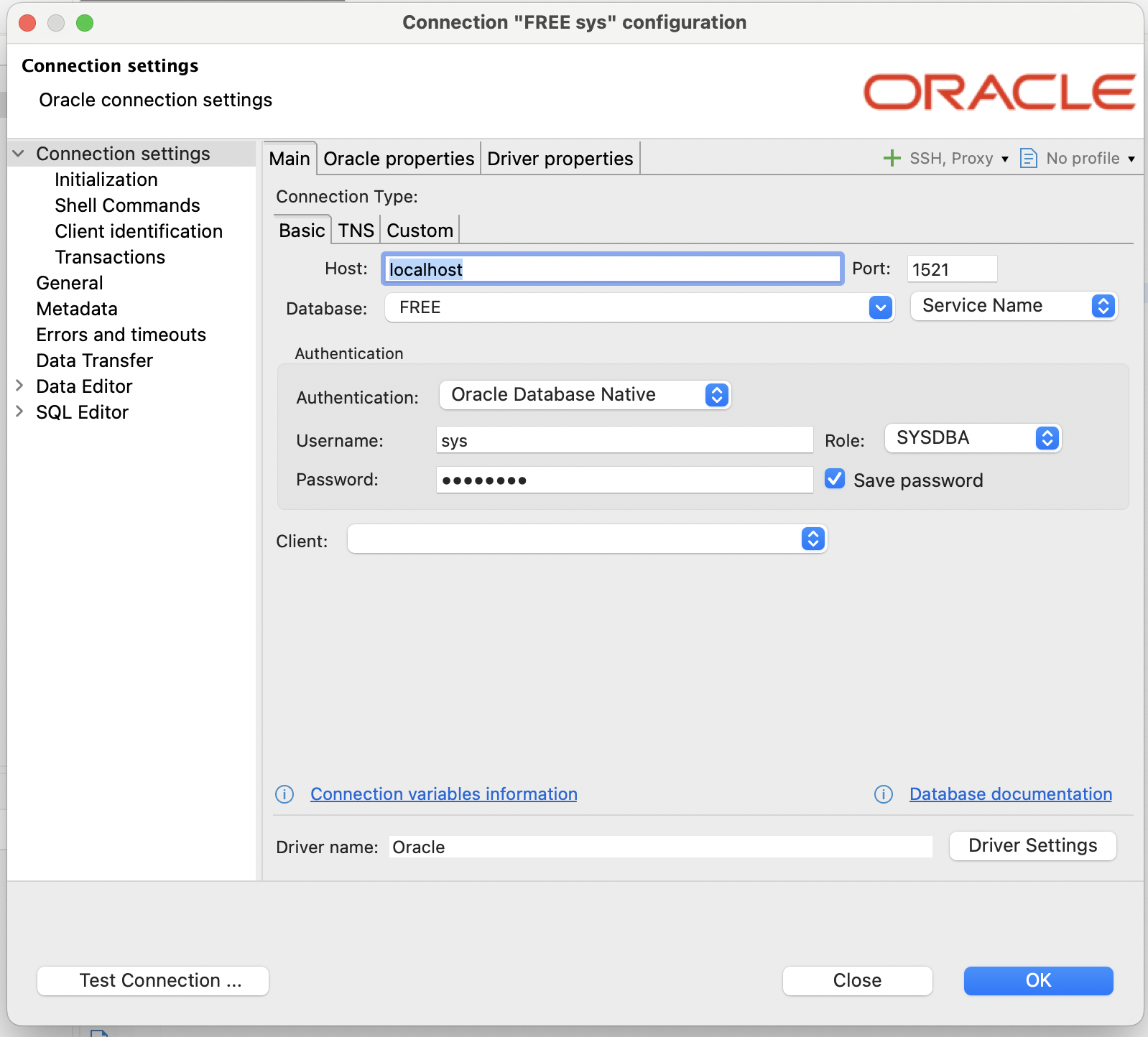Click info icon beside Database documentation
Image resolution: width=1148 pixels, height=1037 pixels.
click(884, 794)
